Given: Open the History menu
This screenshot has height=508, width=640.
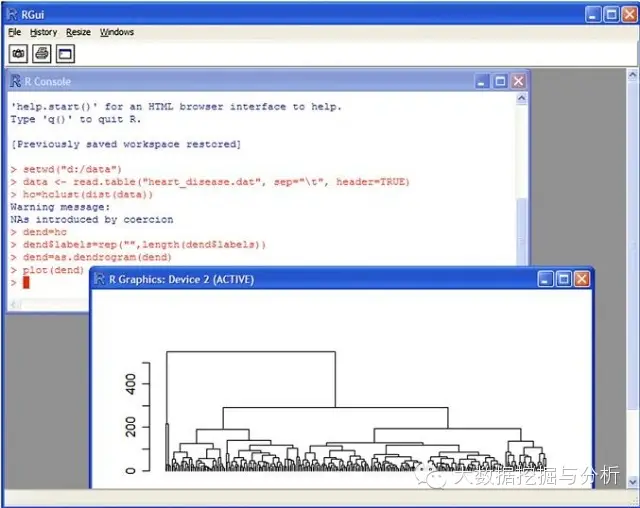Looking at the screenshot, I should pos(43,32).
